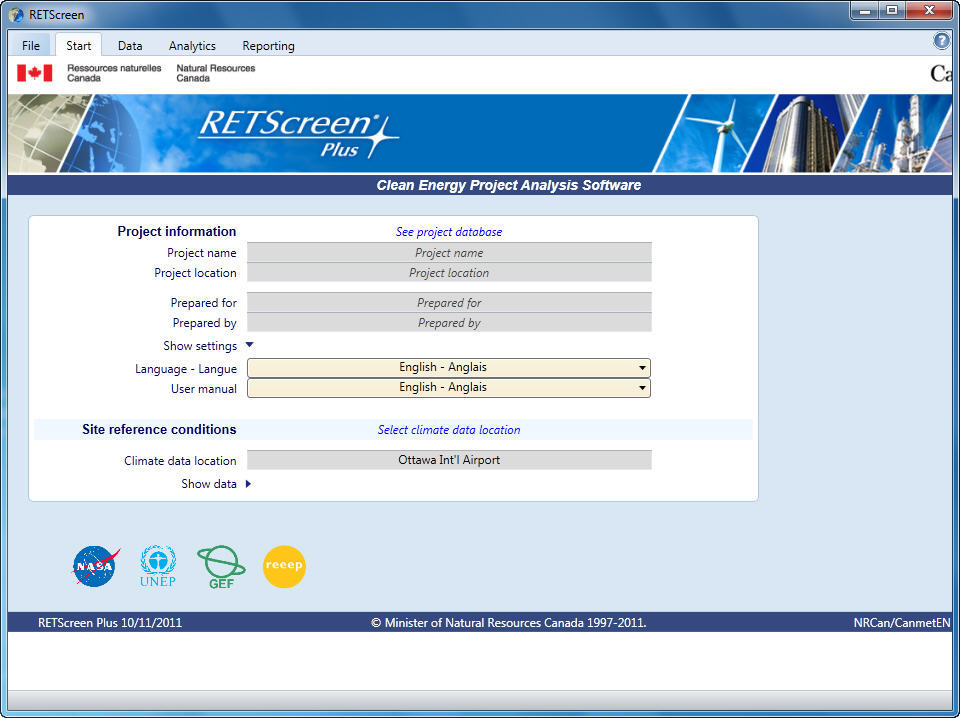Image resolution: width=960 pixels, height=718 pixels.
Task: Click the Ottawa Int'l Airport climate field
Action: (x=449, y=460)
